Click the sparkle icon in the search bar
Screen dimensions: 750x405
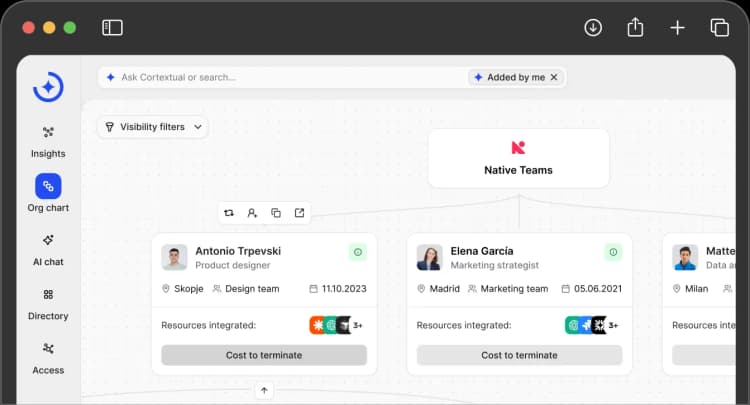pos(110,77)
